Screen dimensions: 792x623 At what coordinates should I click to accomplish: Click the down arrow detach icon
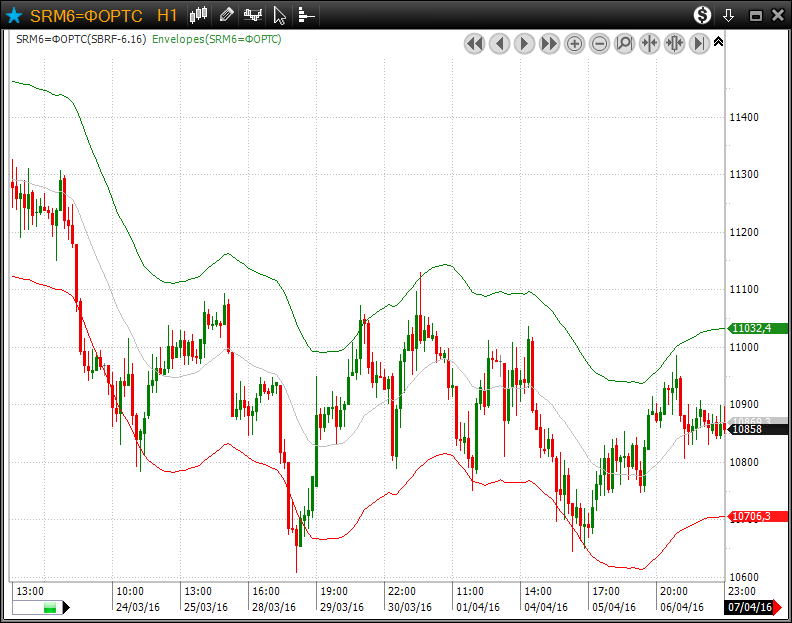pos(729,15)
